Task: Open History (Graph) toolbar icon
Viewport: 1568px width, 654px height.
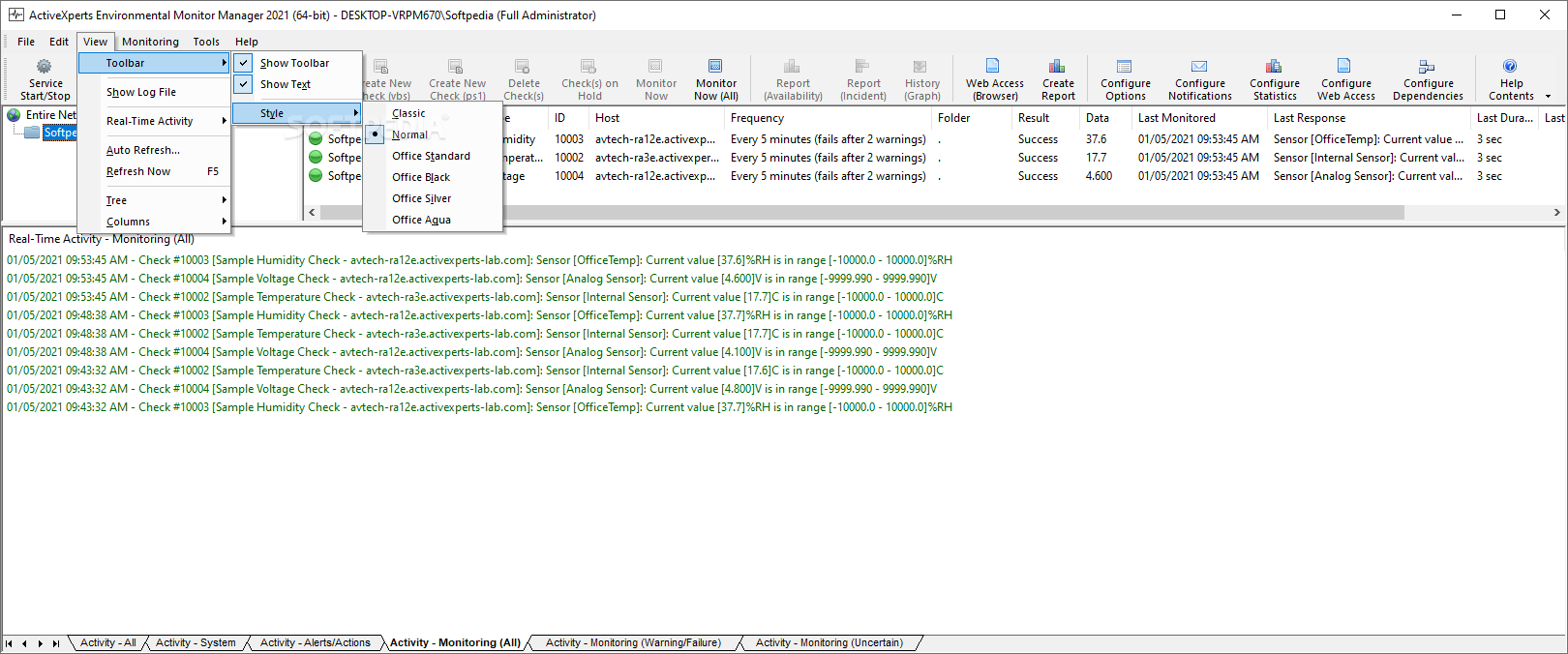Action: [921, 67]
